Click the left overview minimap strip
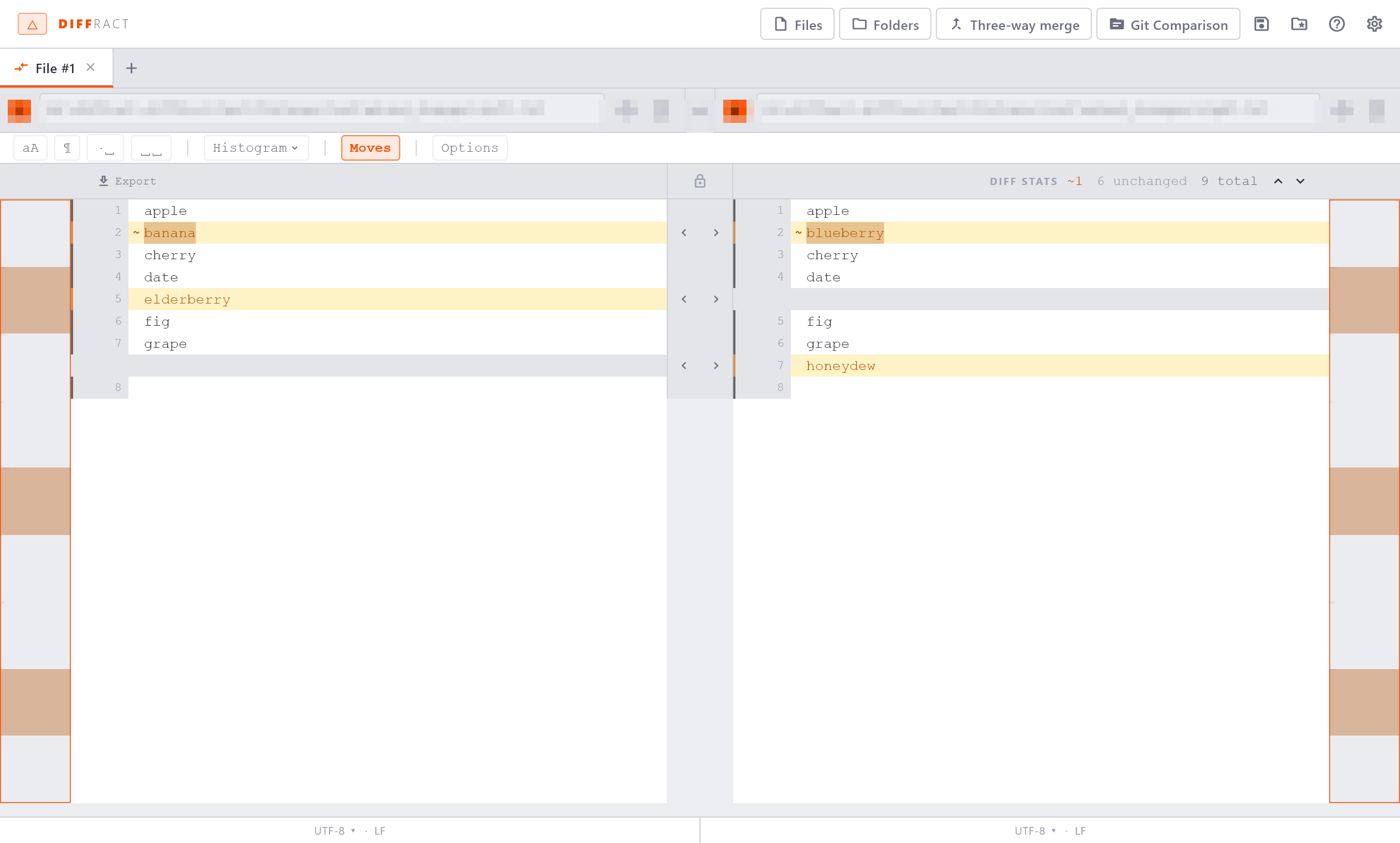 [35, 501]
